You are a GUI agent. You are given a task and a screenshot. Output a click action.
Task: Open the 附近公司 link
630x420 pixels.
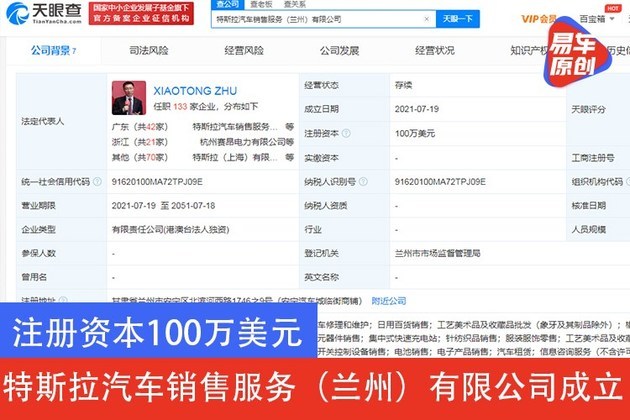(389, 301)
